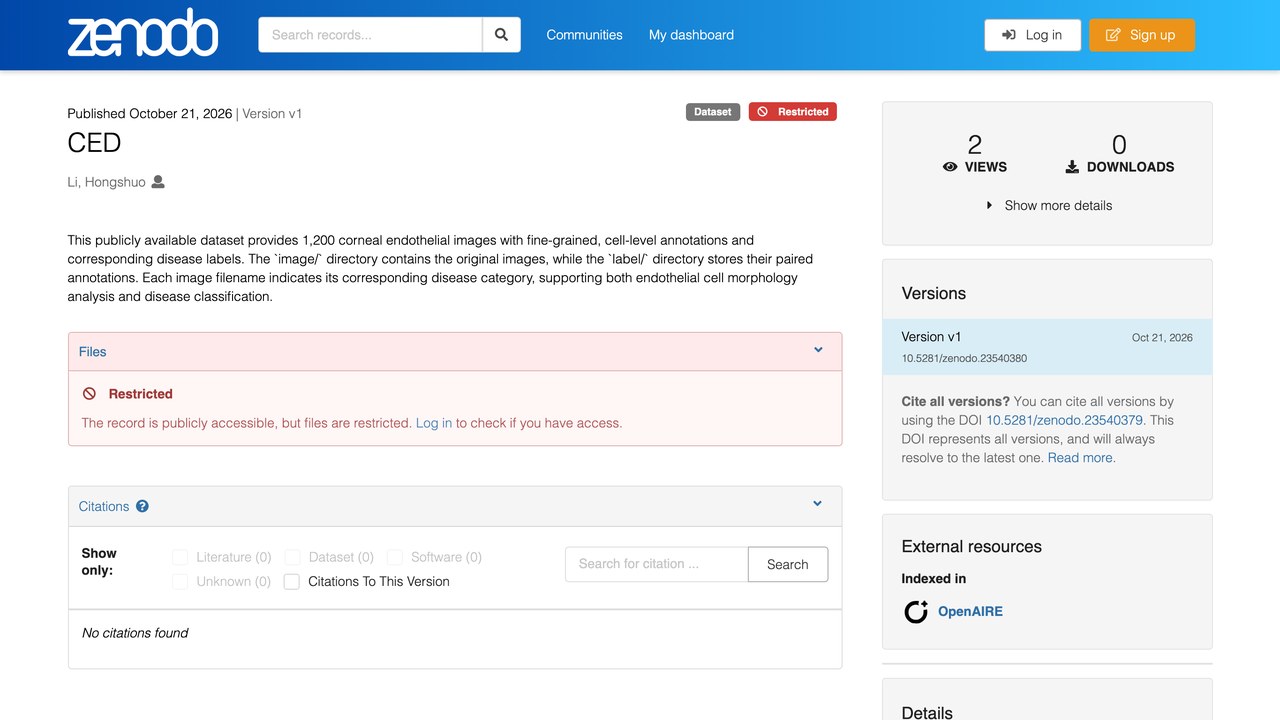1280x720 pixels.
Task: Click the download icon next to Downloads
Action: click(1072, 167)
